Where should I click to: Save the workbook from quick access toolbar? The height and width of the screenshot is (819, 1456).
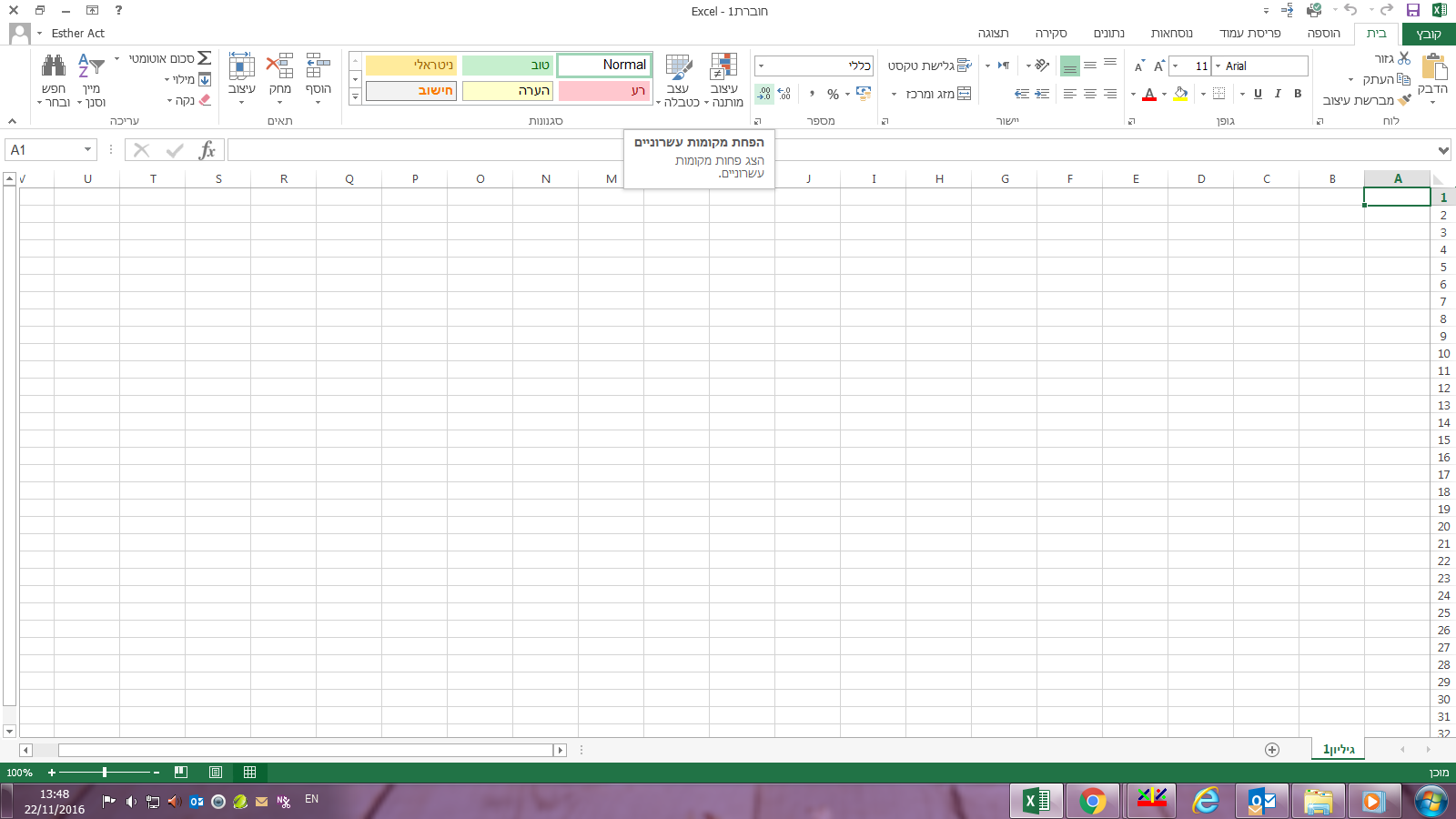[x=1413, y=11]
